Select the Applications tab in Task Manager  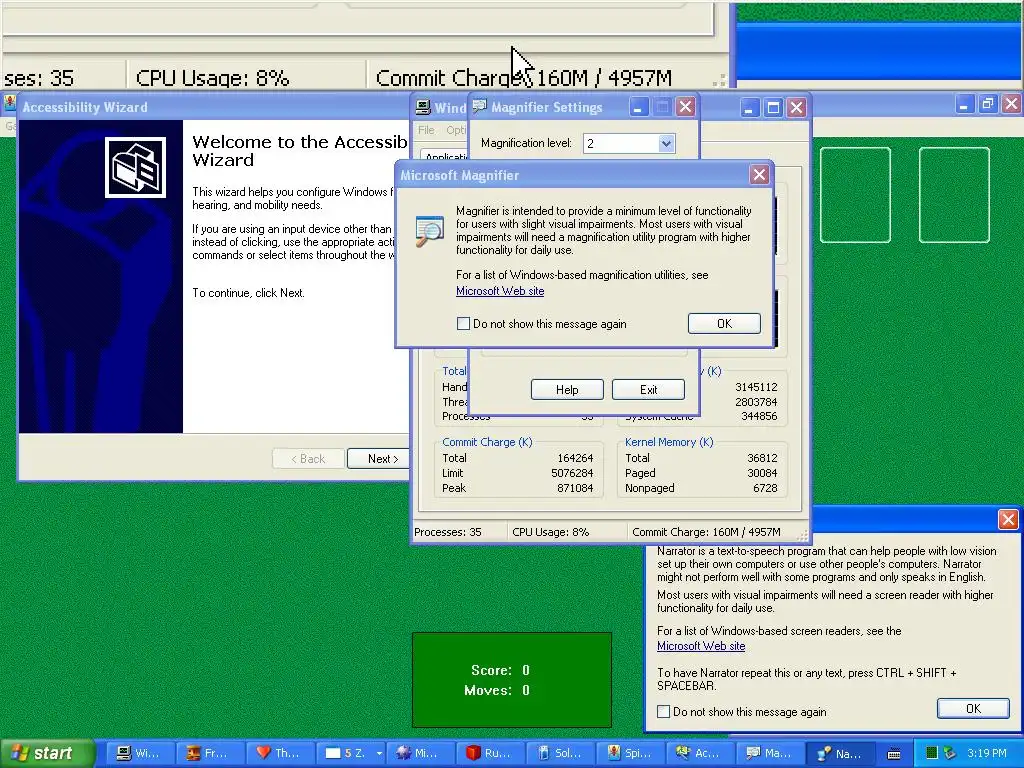(x=446, y=157)
